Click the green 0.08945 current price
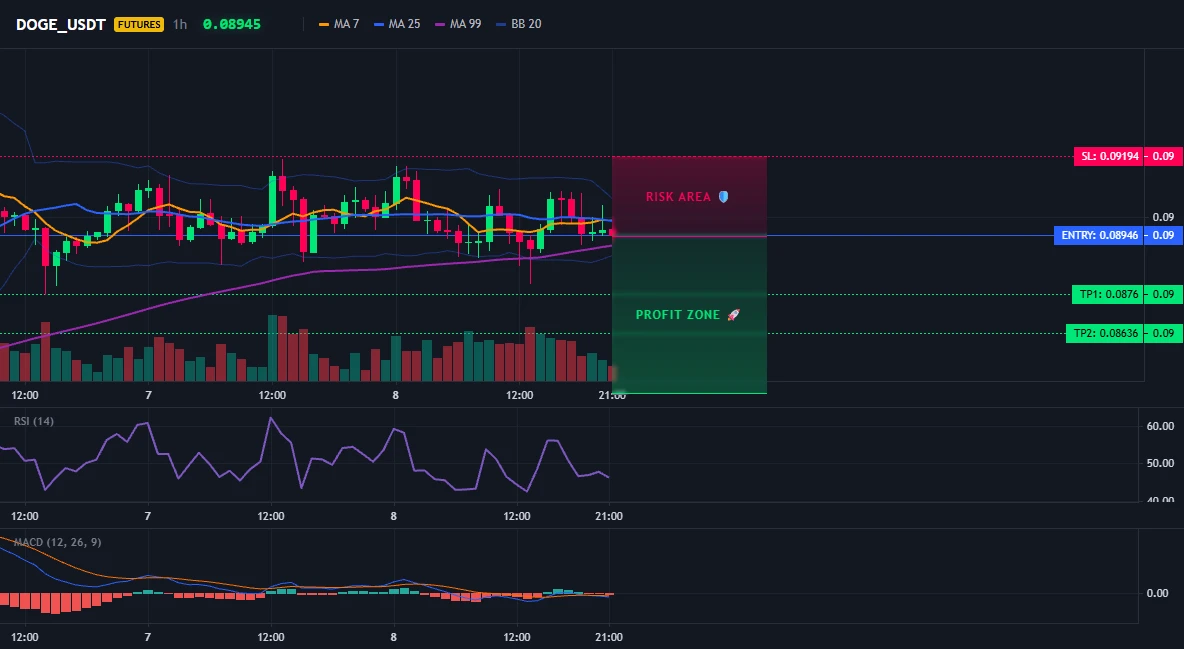Viewport: 1184px width, 649px height. point(232,24)
